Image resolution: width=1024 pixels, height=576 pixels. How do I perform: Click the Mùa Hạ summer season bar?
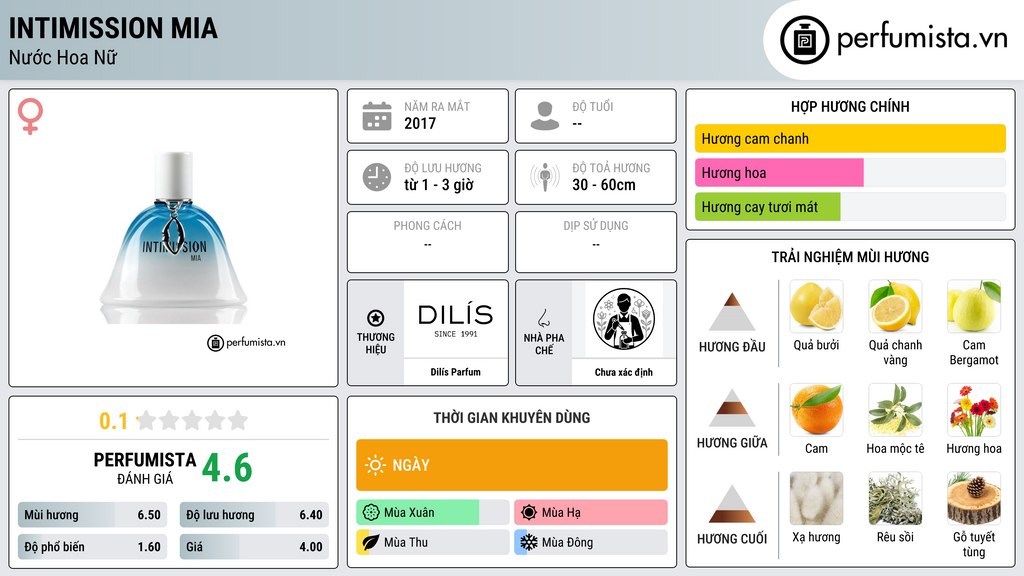[591, 513]
